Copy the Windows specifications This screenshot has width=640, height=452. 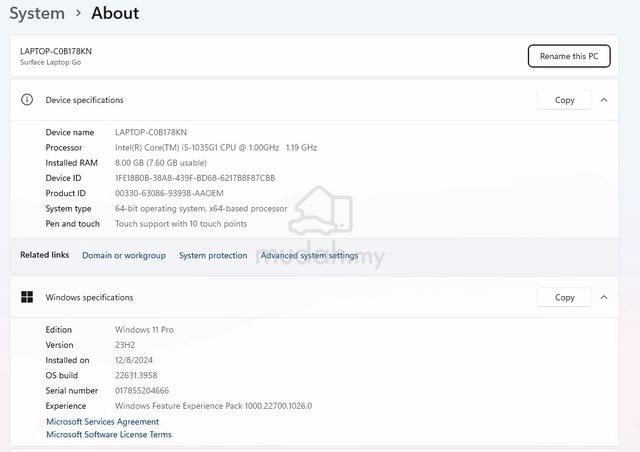(564, 297)
